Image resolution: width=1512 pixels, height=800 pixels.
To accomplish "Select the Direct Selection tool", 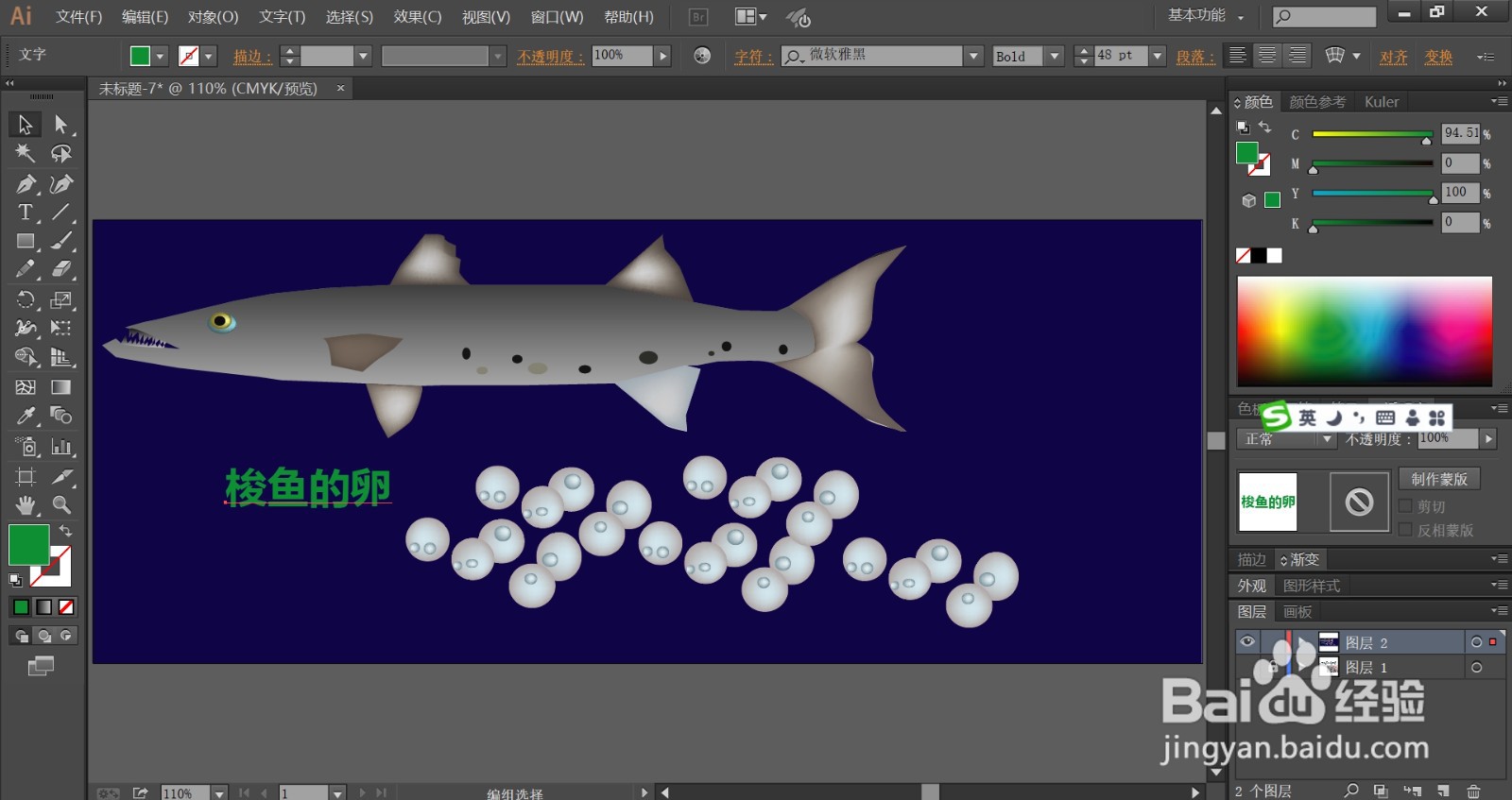I will [61, 124].
